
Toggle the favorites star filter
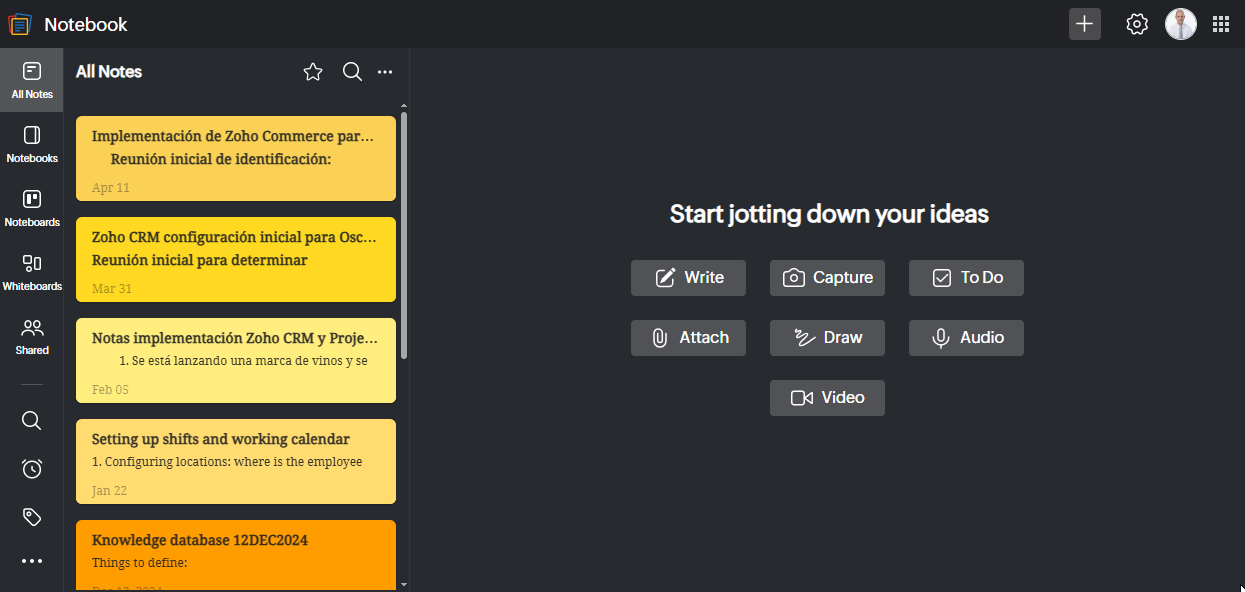click(x=313, y=72)
